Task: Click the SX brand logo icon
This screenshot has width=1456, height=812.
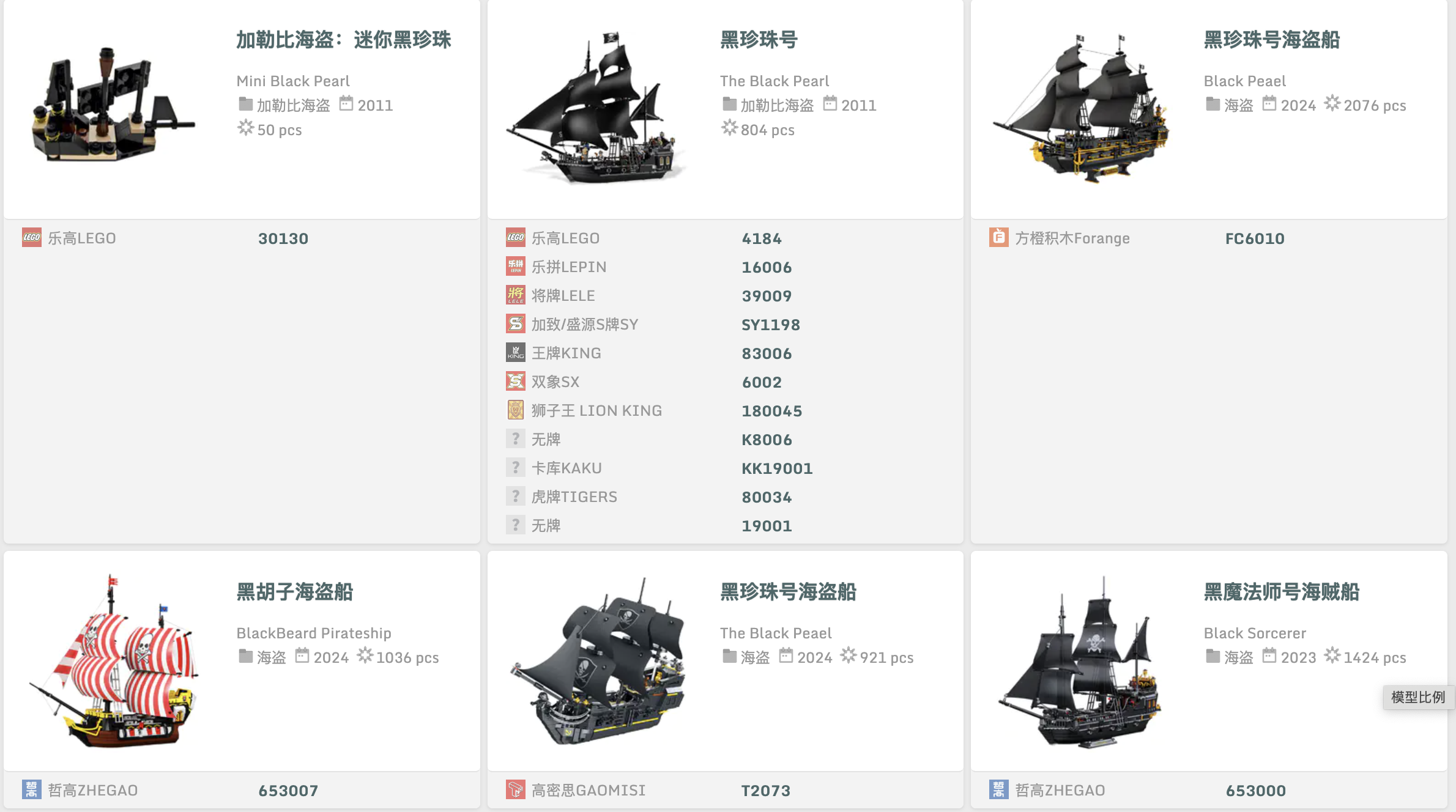Action: click(516, 382)
